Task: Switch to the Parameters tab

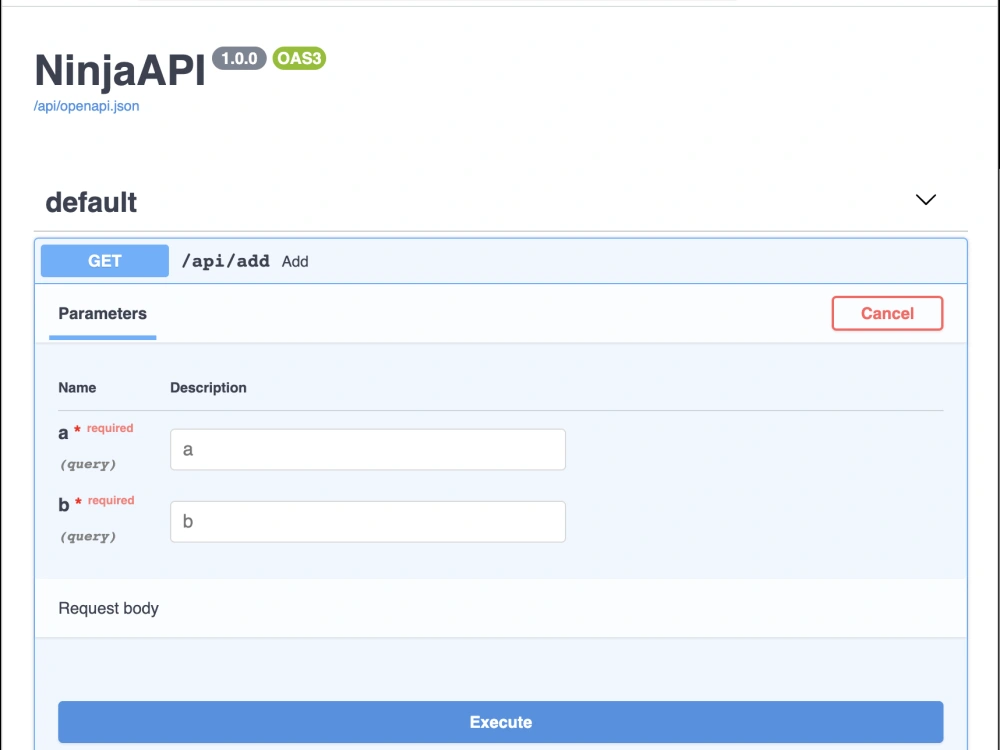Action: click(101, 313)
